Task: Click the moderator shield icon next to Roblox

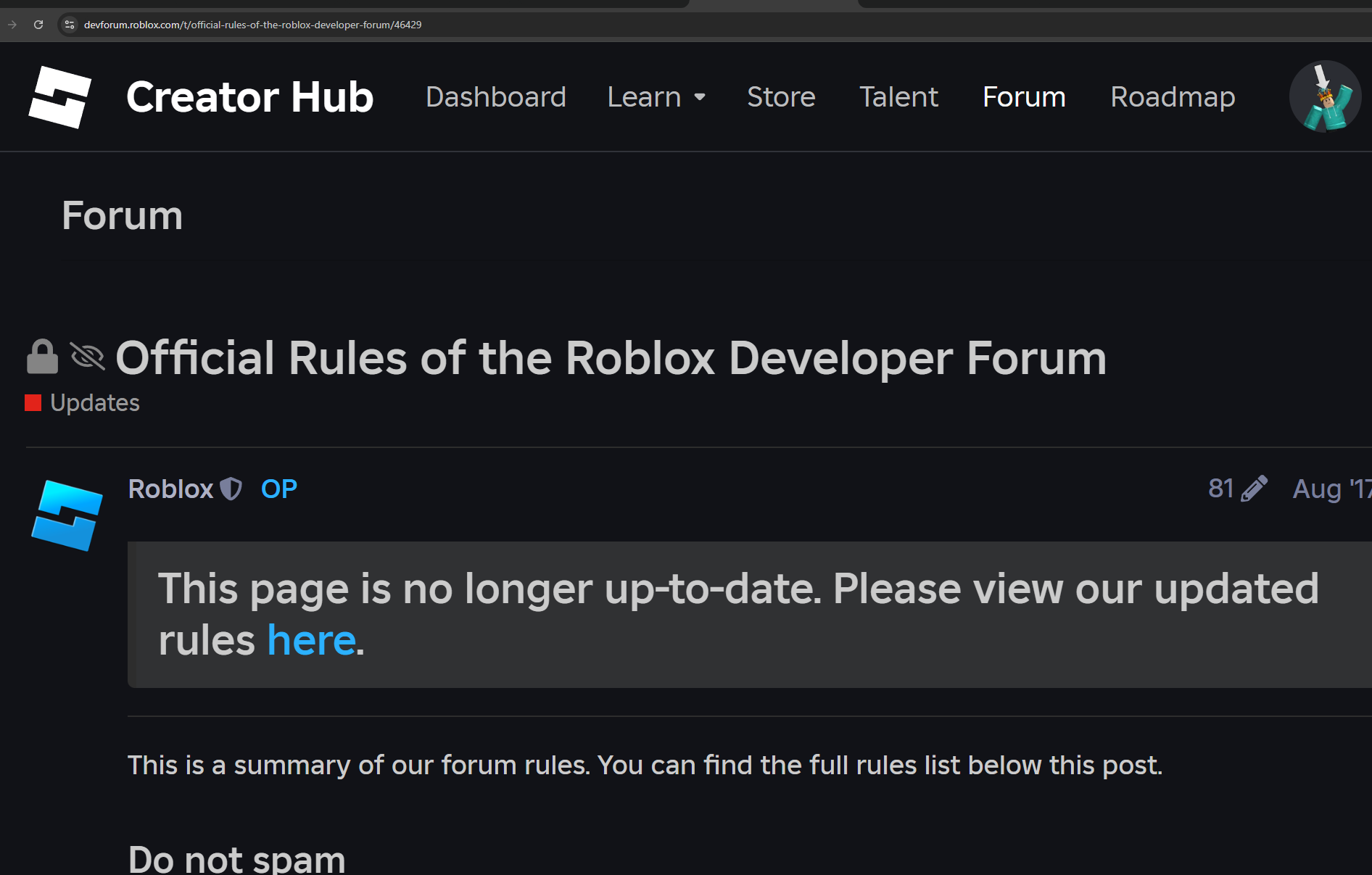Action: [x=231, y=489]
